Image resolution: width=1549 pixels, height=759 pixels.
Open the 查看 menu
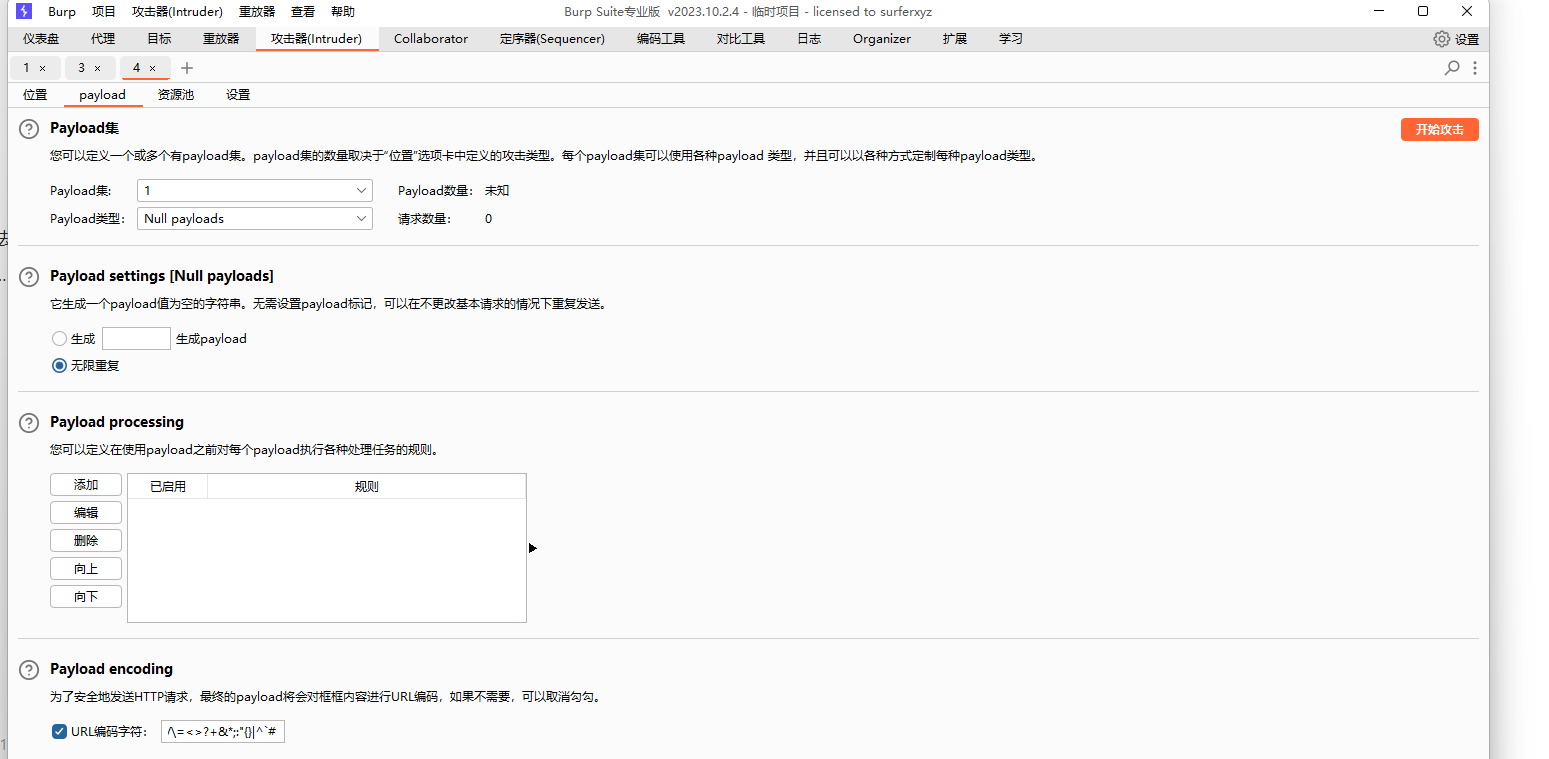point(303,12)
